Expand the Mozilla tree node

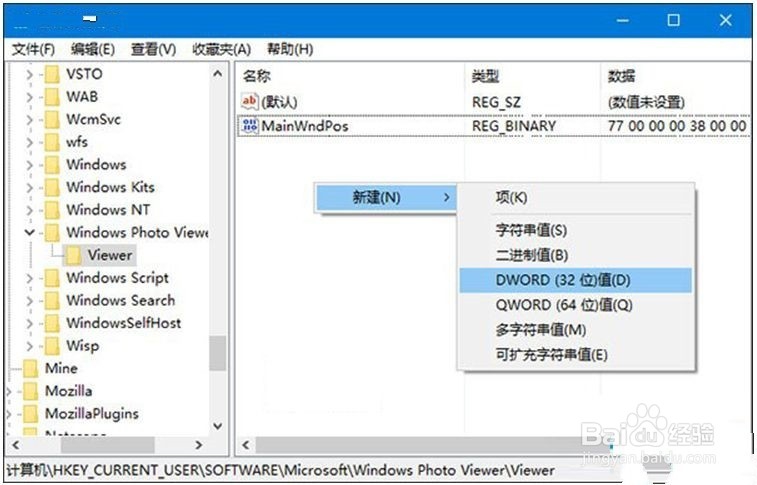click(x=9, y=391)
